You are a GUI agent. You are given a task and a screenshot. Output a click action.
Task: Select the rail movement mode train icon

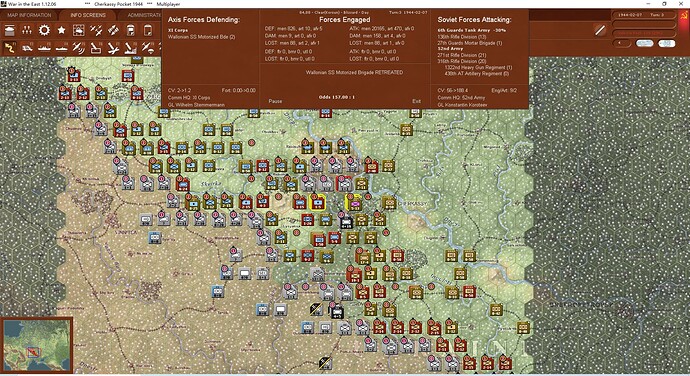[27, 48]
